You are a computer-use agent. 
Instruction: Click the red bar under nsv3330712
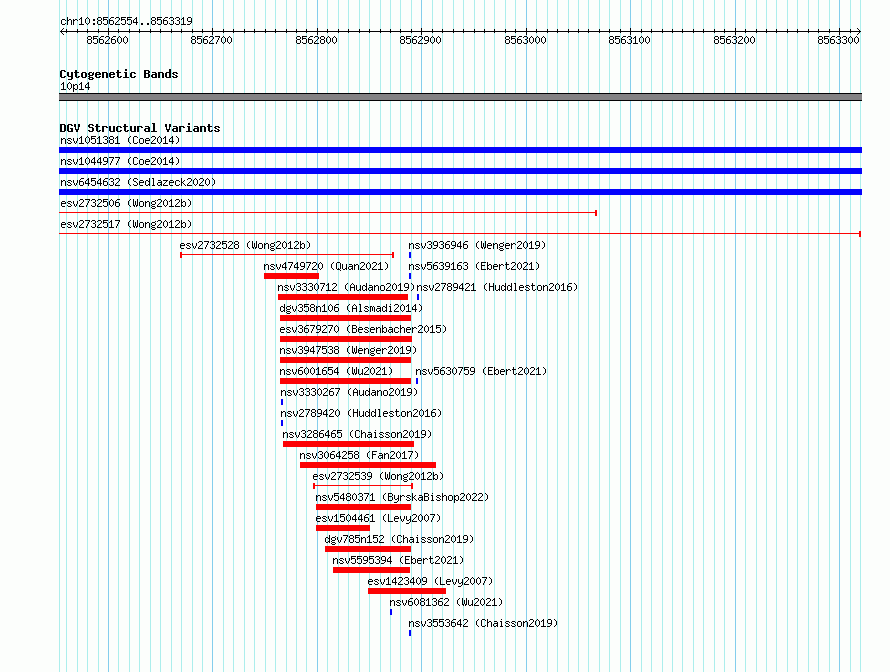pos(343,297)
